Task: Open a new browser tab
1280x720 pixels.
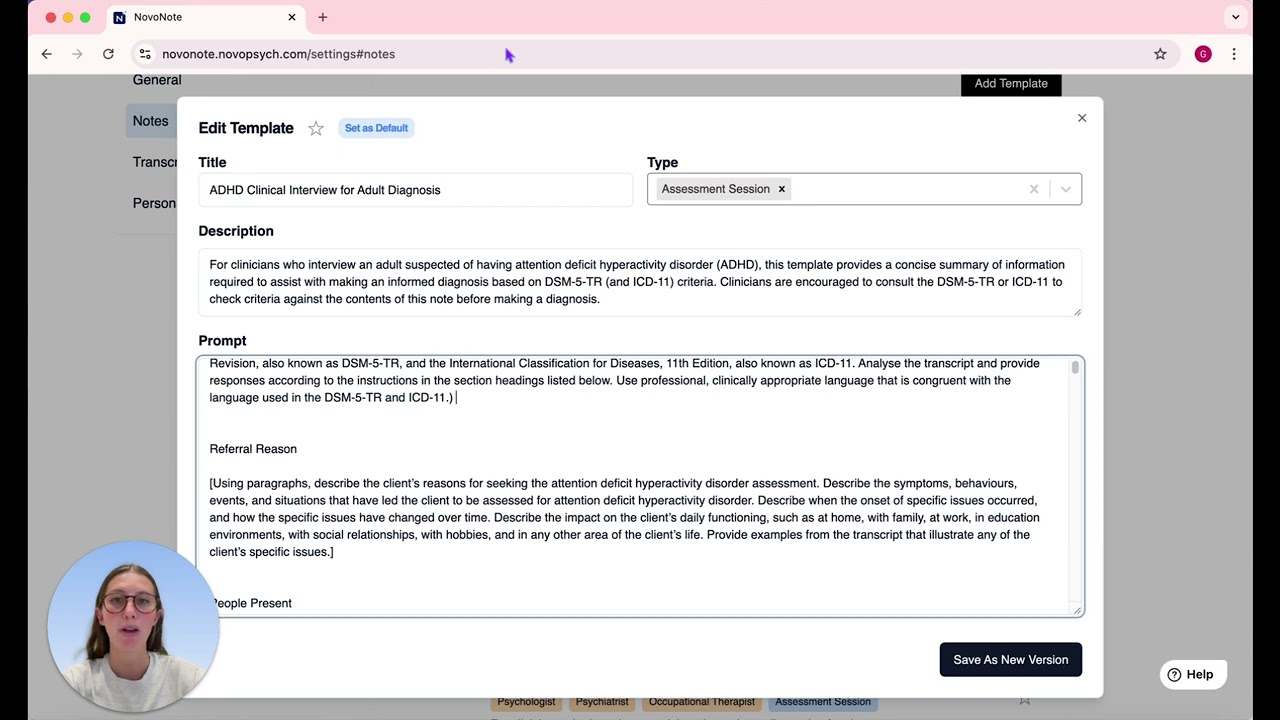Action: [x=322, y=17]
